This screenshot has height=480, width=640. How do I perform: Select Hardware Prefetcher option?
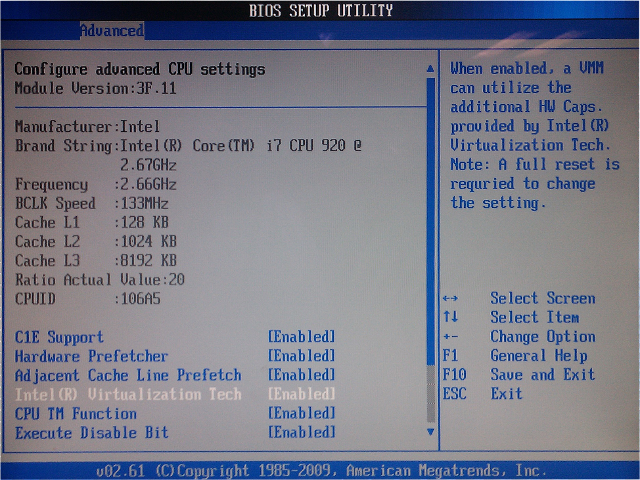click(x=91, y=356)
